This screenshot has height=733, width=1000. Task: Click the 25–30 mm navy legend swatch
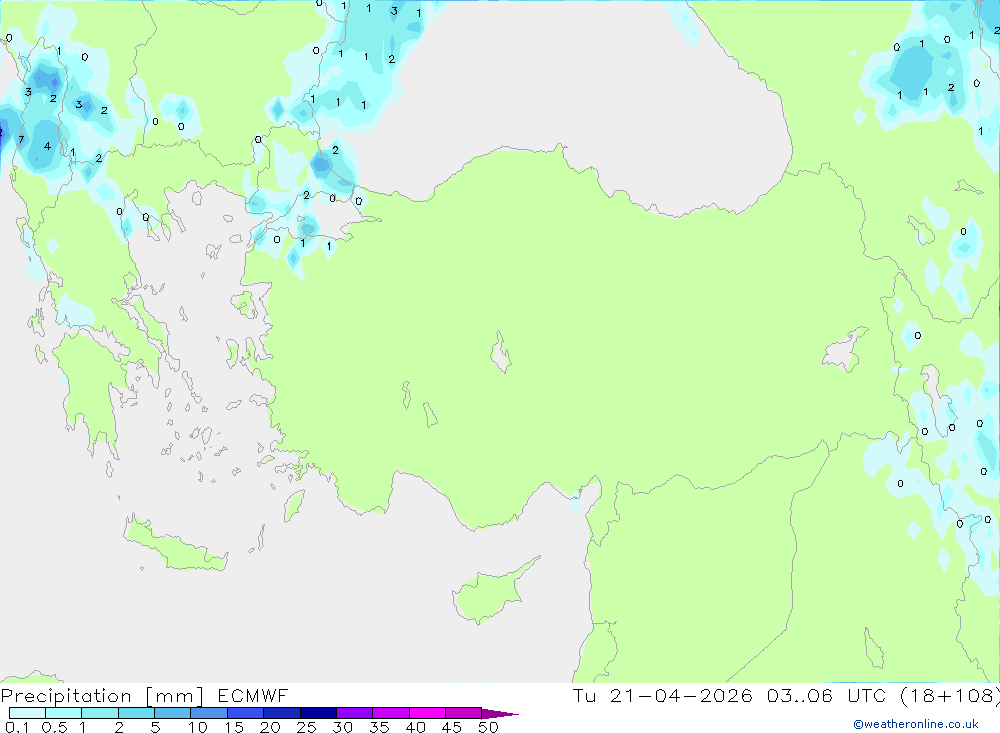pyautogui.click(x=318, y=713)
